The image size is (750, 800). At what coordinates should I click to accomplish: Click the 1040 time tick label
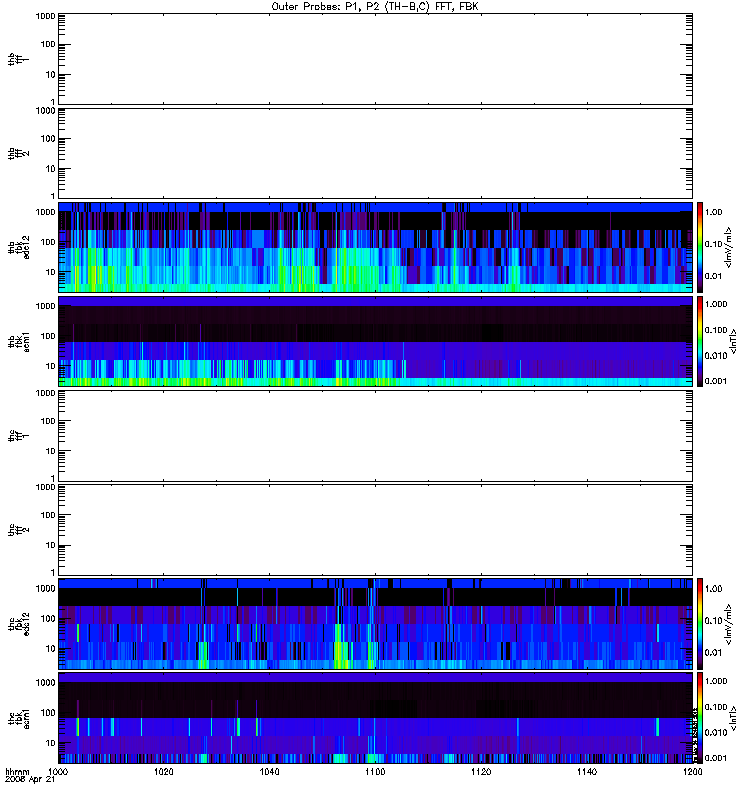[269, 771]
